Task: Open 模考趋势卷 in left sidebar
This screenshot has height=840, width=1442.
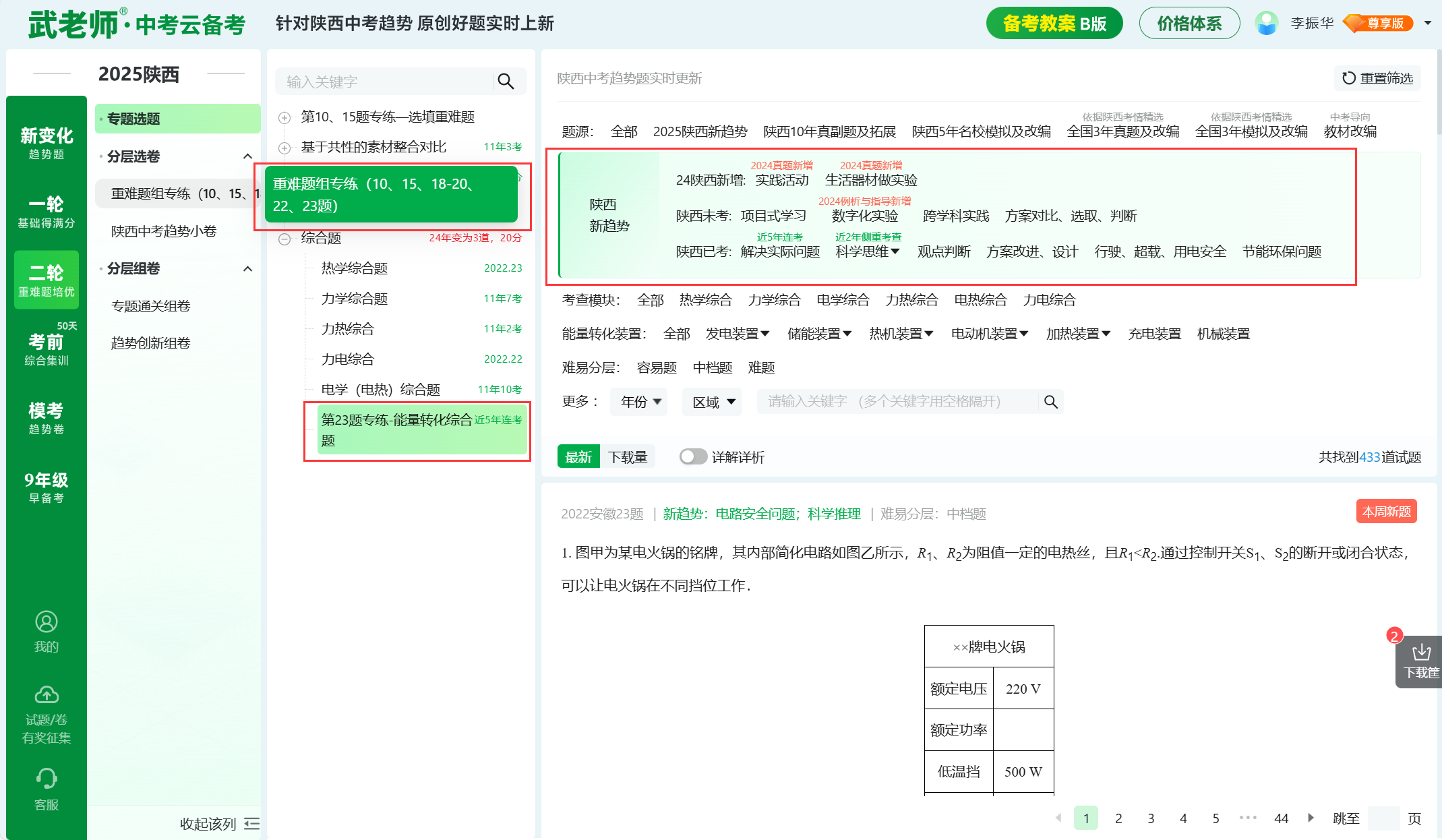Action: point(46,418)
